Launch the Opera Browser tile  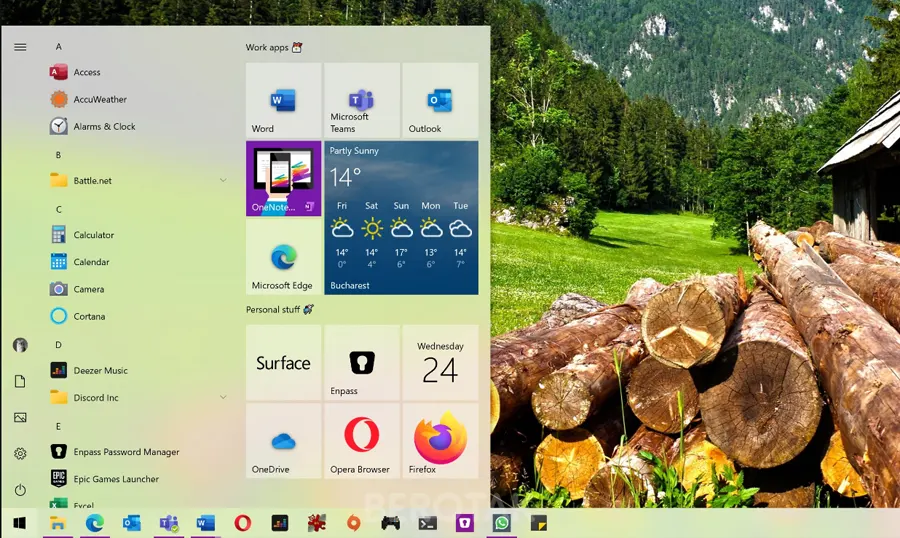362,441
